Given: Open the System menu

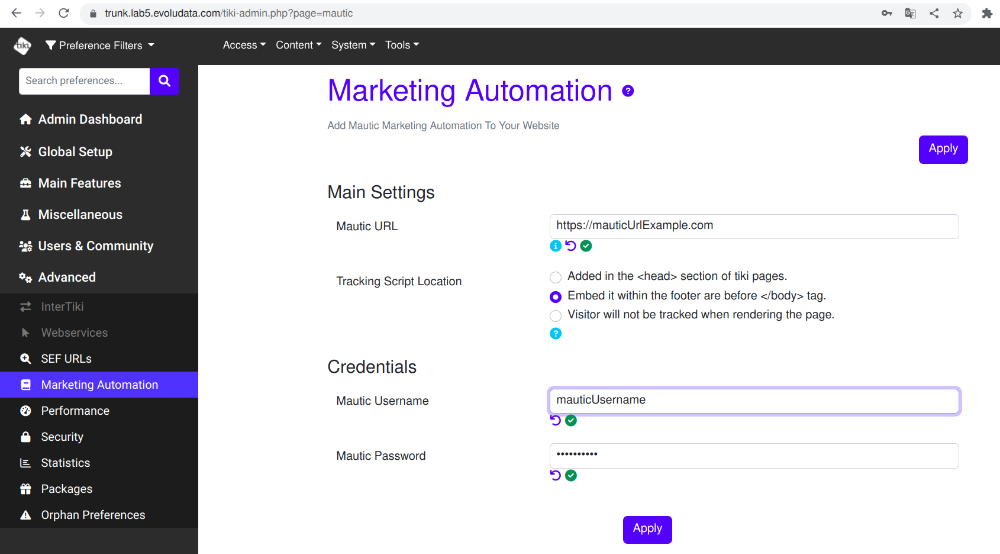Looking at the screenshot, I should [x=353, y=45].
